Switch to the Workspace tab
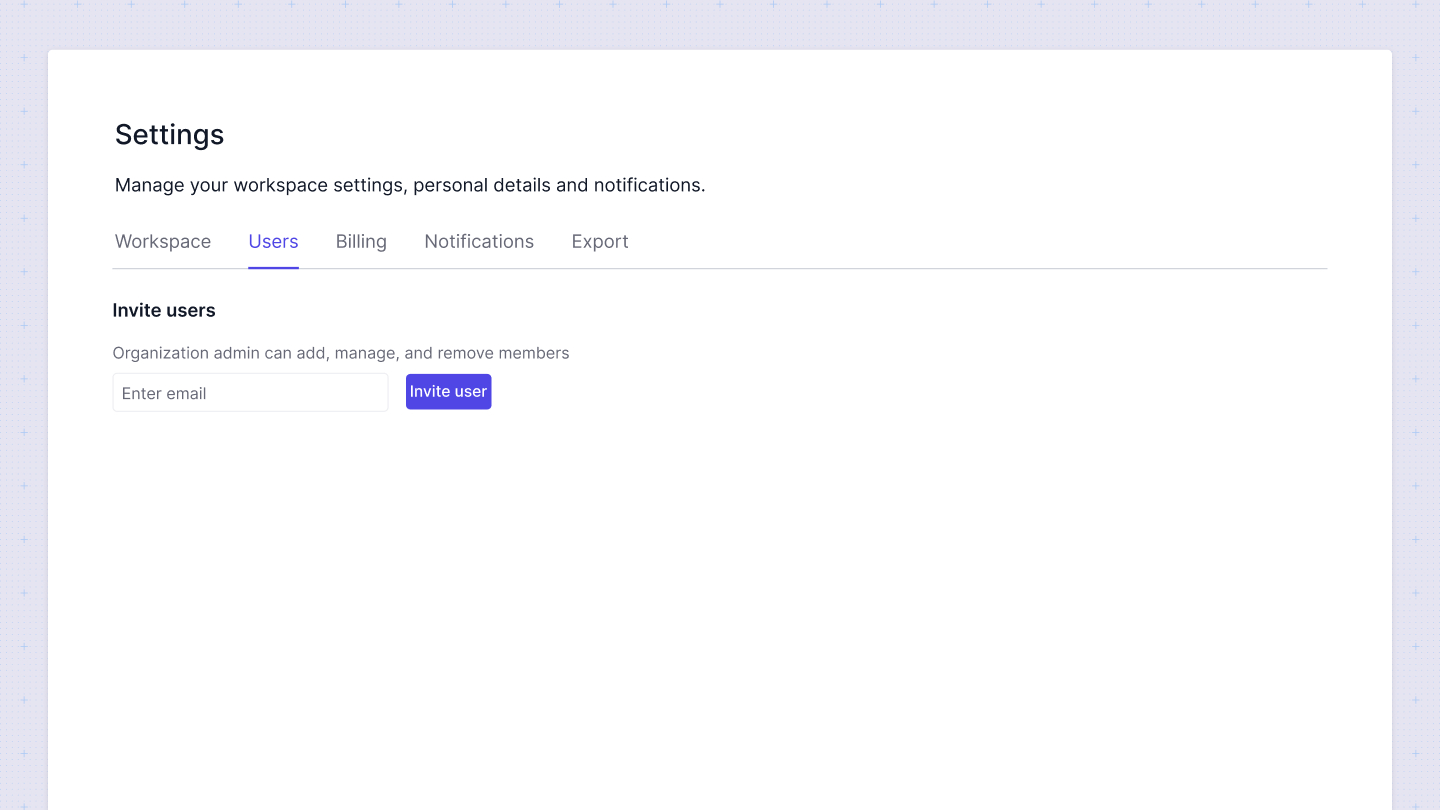The width and height of the screenshot is (1440, 810). point(163,241)
